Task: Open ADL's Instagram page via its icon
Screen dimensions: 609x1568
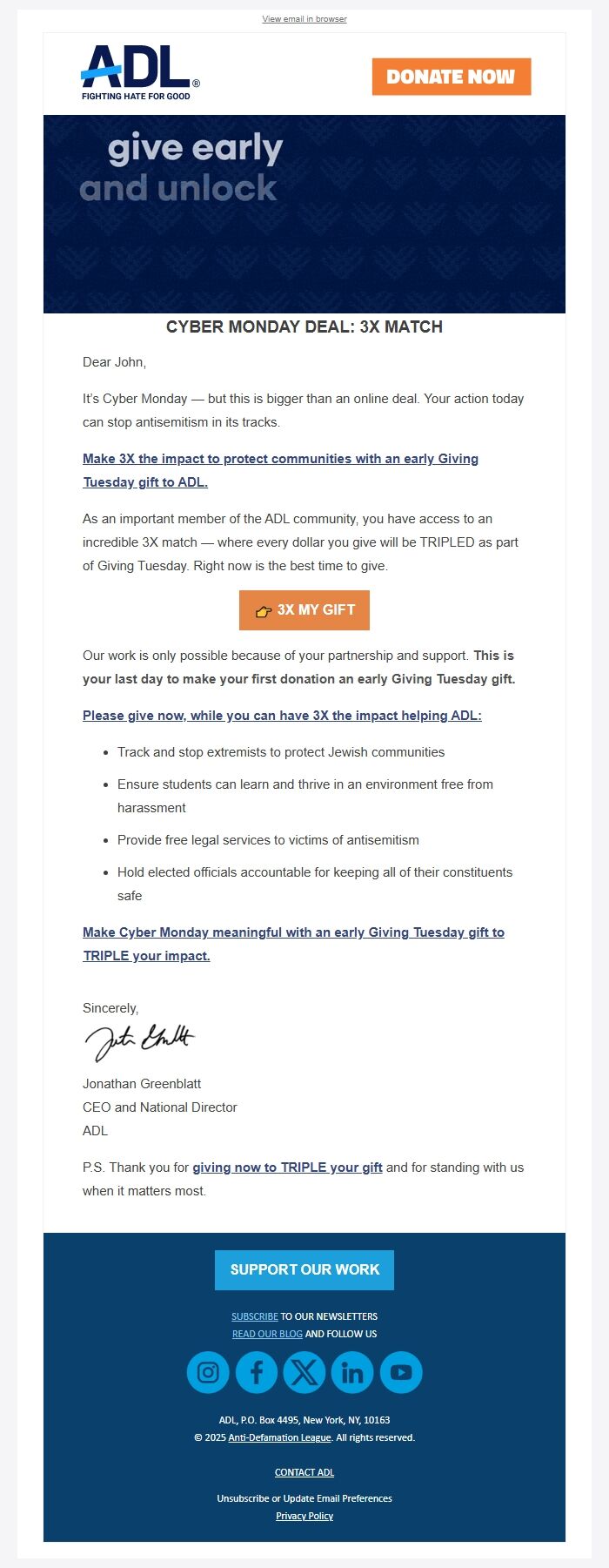Action: tap(207, 1371)
